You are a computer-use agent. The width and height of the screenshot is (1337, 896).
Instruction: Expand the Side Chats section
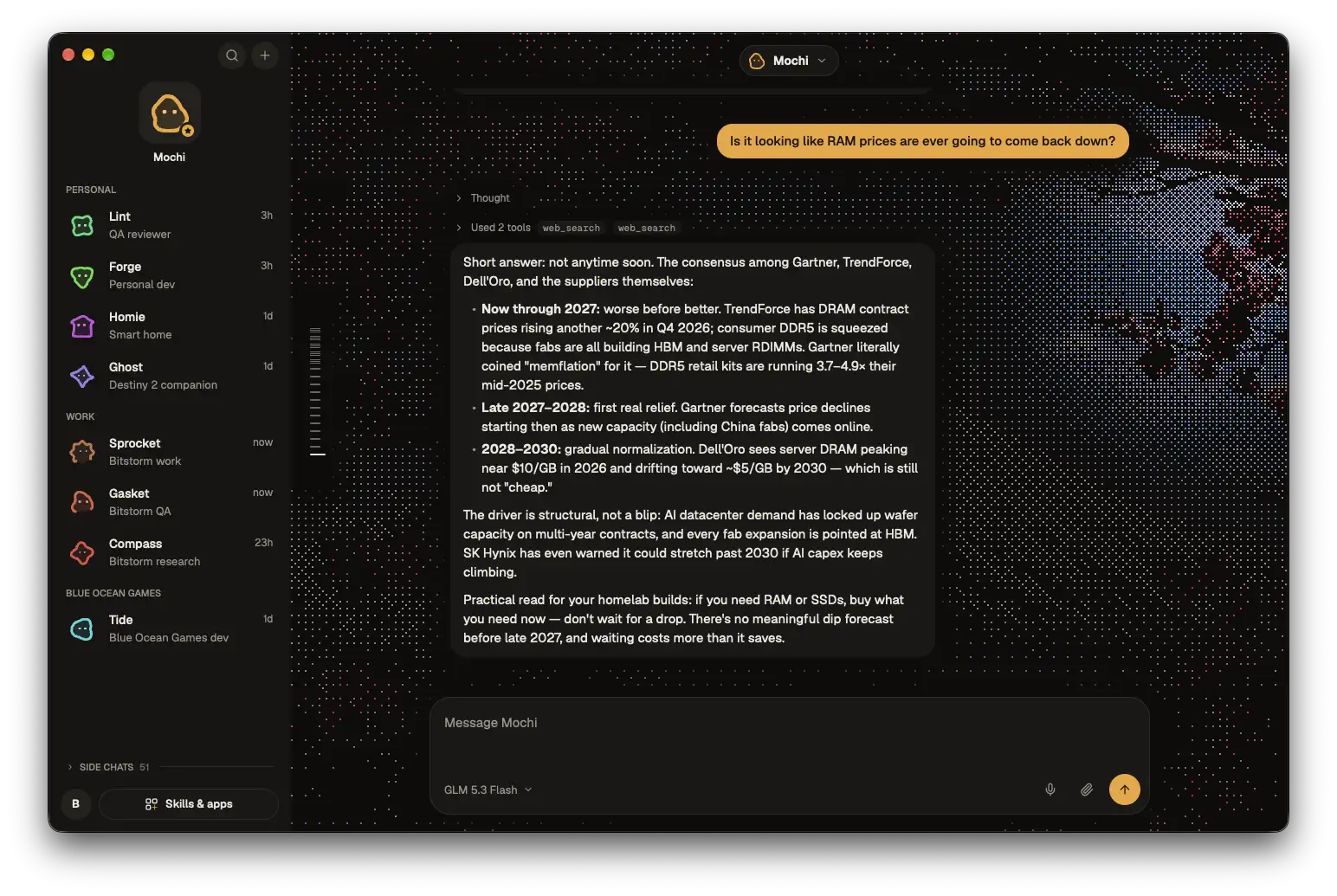(108, 767)
